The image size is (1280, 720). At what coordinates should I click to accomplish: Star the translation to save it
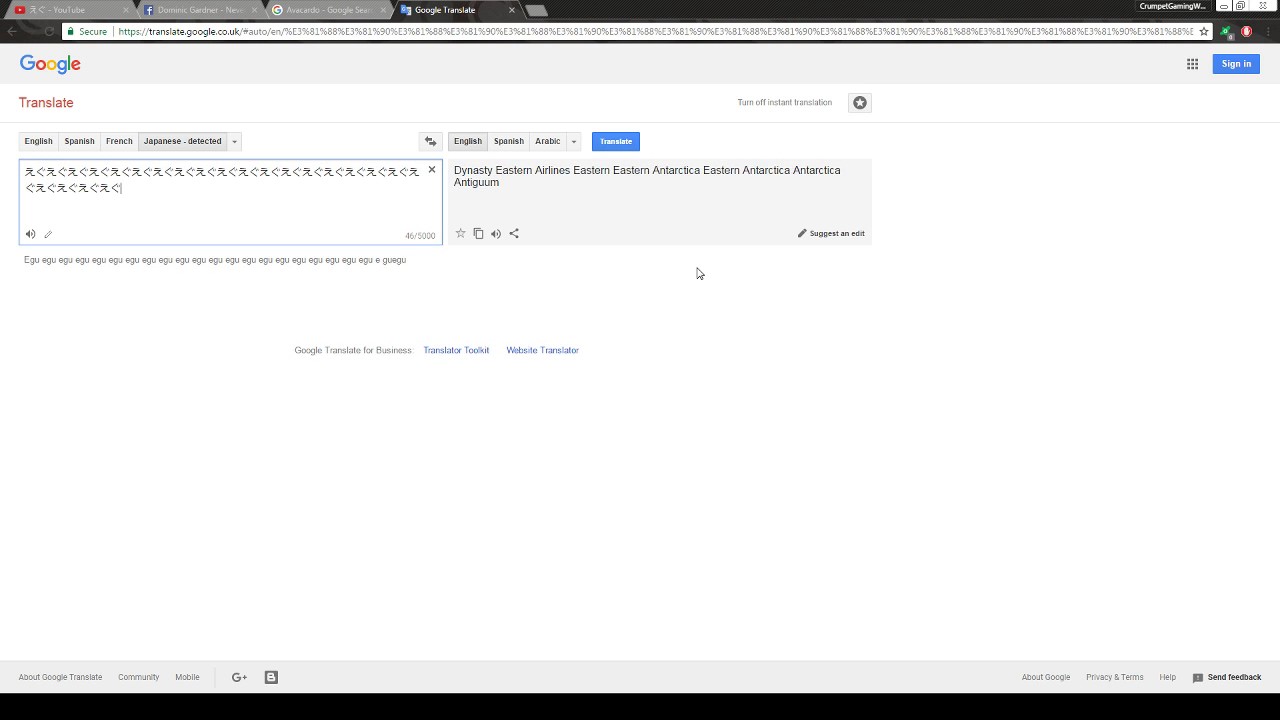[460, 233]
